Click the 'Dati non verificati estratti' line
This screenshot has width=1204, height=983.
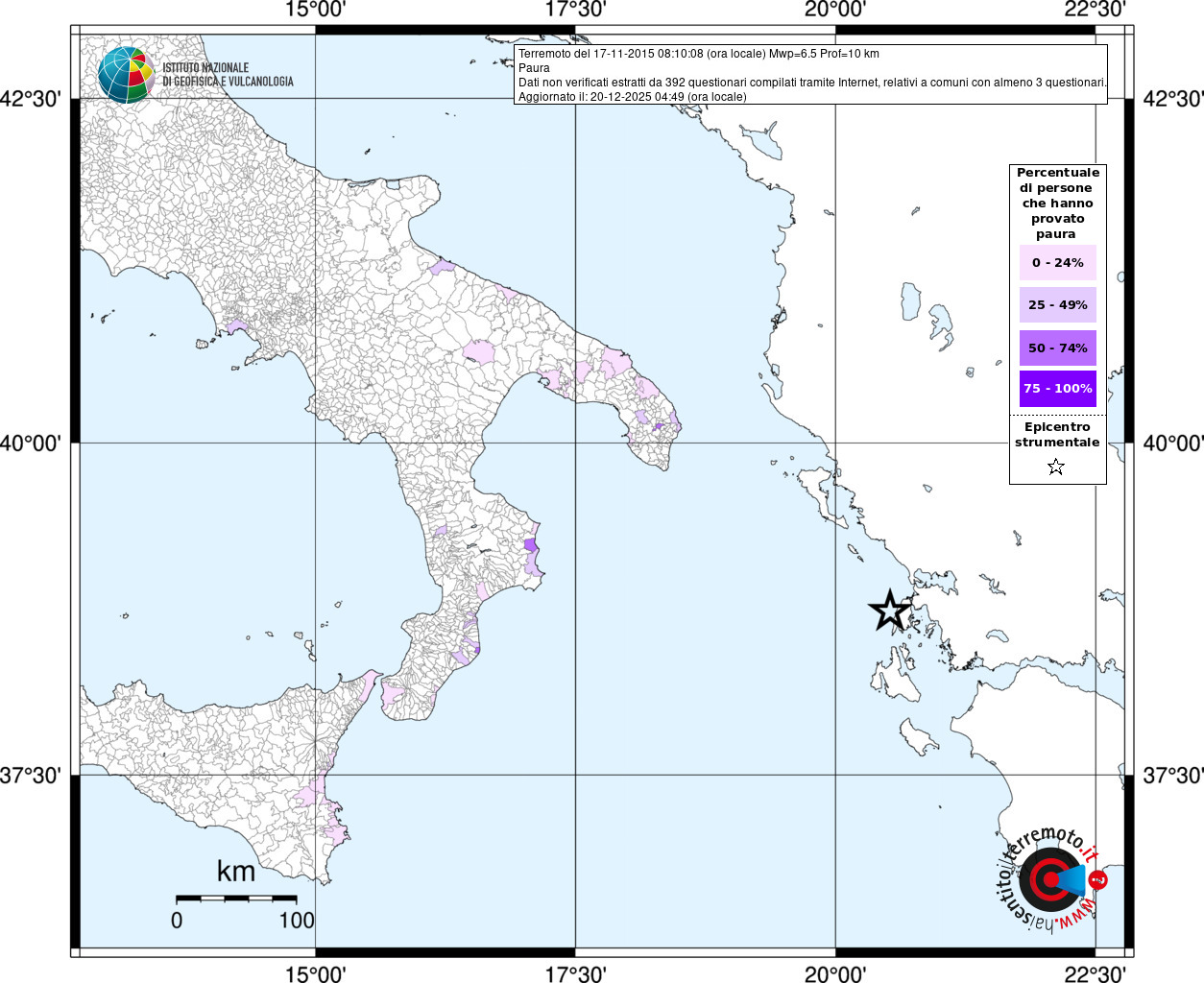click(812, 83)
